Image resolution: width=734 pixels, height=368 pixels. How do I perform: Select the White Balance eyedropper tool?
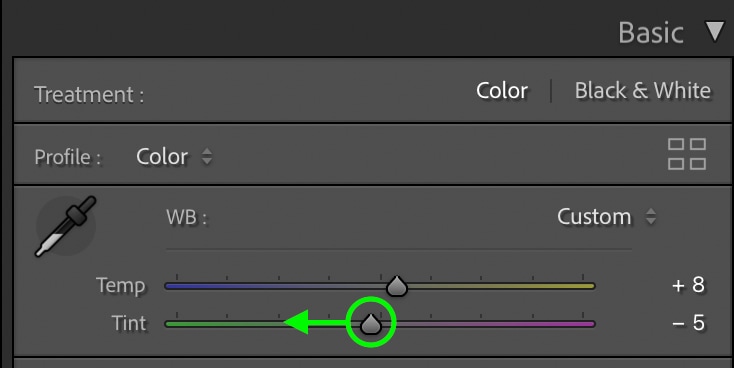[66, 226]
